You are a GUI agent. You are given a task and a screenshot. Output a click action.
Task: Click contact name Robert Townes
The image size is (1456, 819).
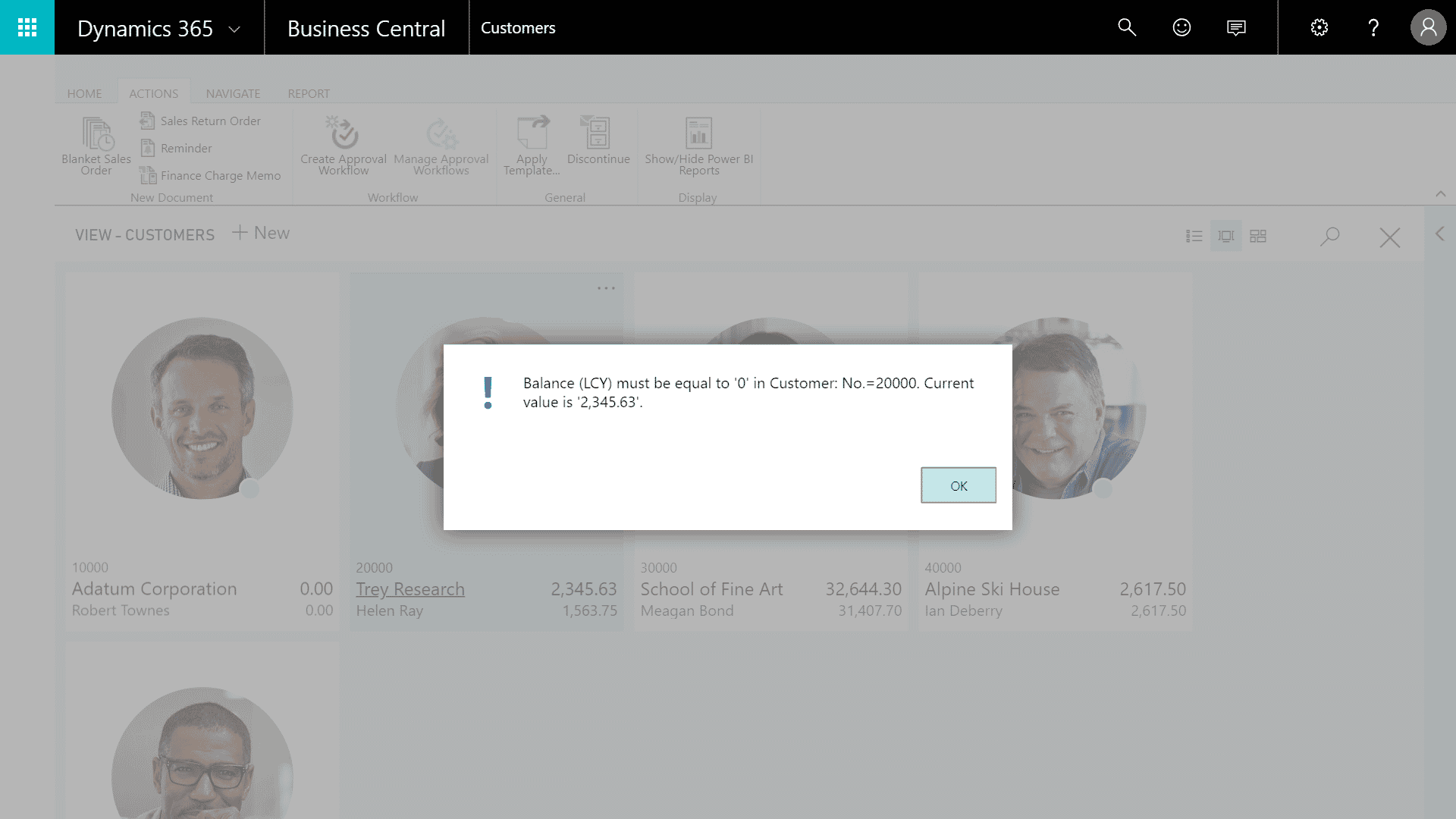tap(121, 610)
